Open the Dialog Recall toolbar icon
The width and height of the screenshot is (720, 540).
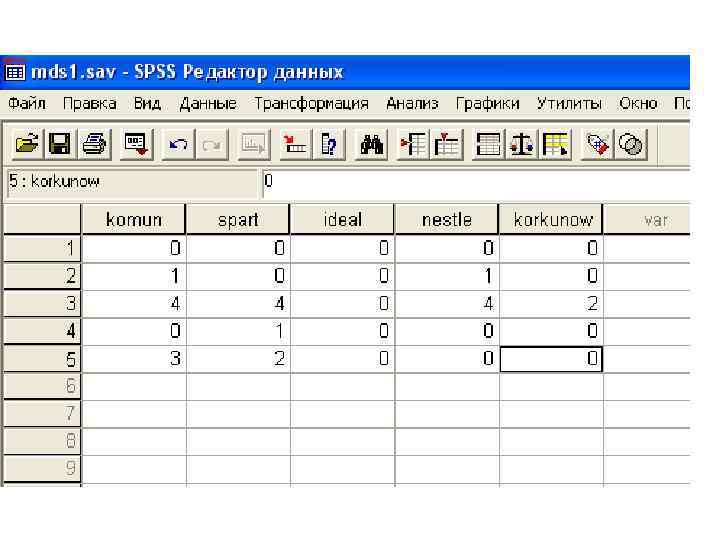click(x=136, y=144)
